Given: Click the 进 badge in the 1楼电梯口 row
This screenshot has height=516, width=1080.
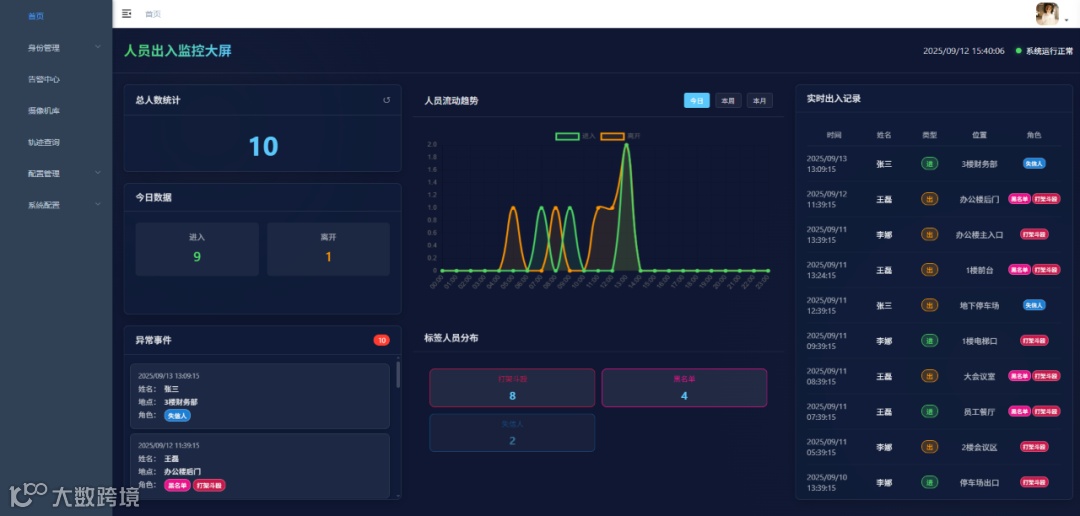Looking at the screenshot, I should pyautogui.click(x=929, y=340).
